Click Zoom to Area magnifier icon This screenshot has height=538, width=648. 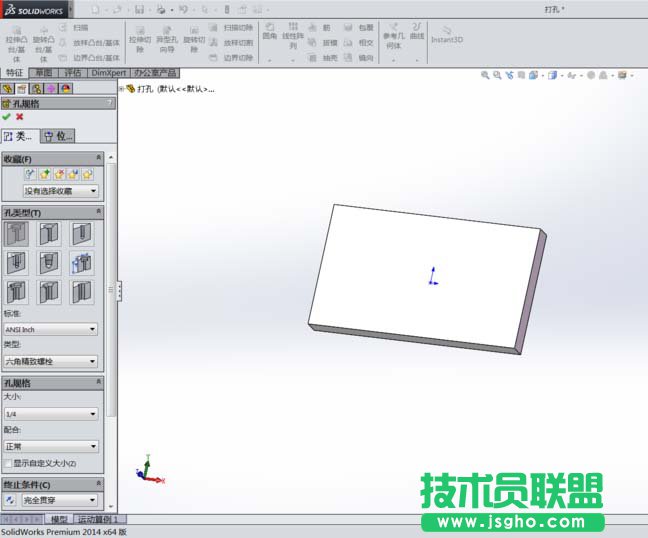[x=497, y=75]
